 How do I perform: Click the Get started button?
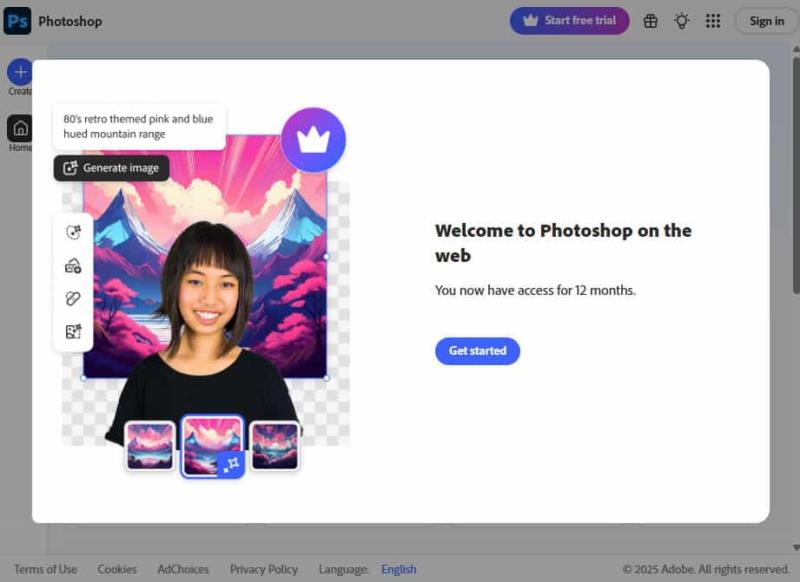point(477,351)
